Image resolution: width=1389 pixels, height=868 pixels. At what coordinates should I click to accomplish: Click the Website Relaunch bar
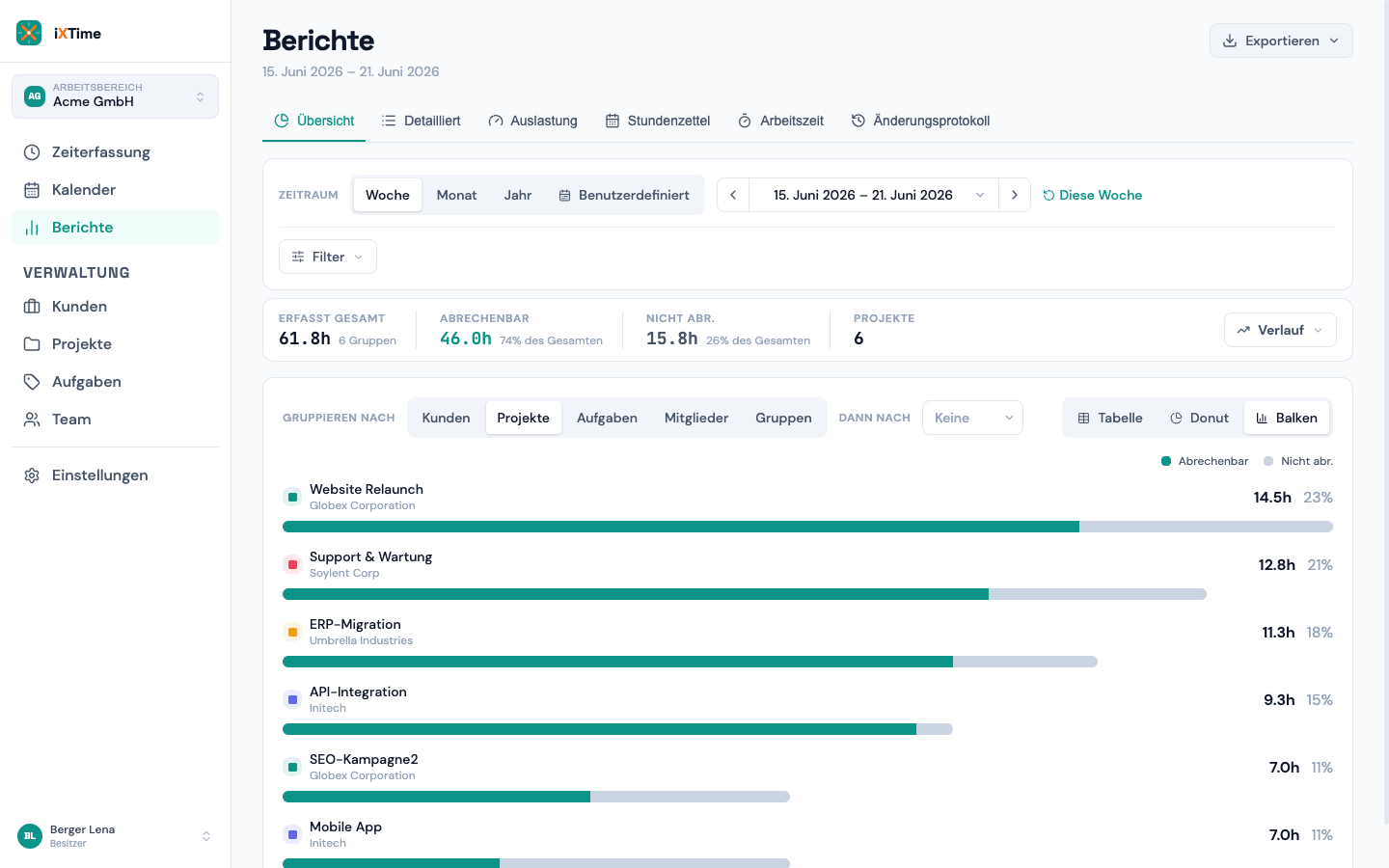coord(807,527)
